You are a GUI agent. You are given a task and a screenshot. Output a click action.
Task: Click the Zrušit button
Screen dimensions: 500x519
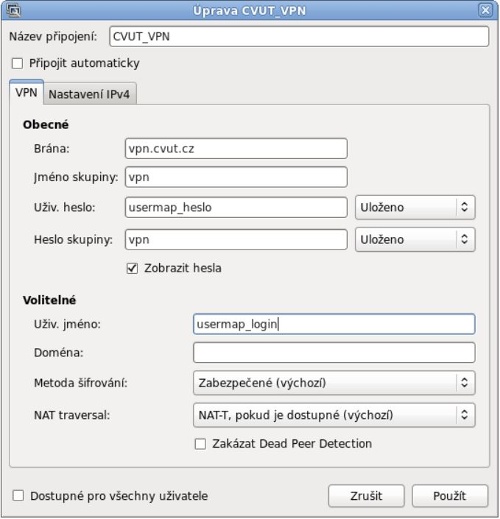pyautogui.click(x=366, y=496)
